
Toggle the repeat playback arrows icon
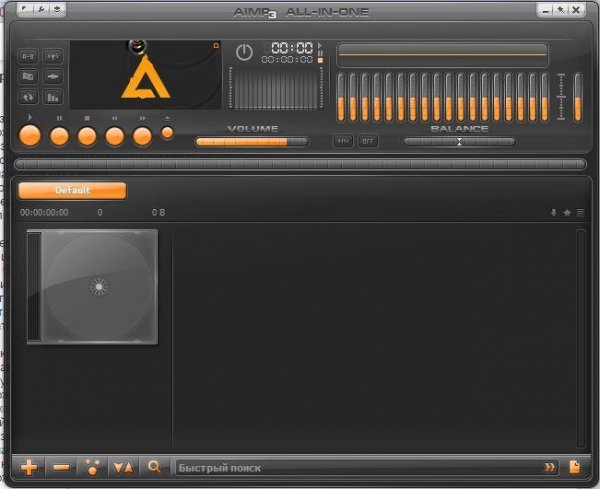28,97
